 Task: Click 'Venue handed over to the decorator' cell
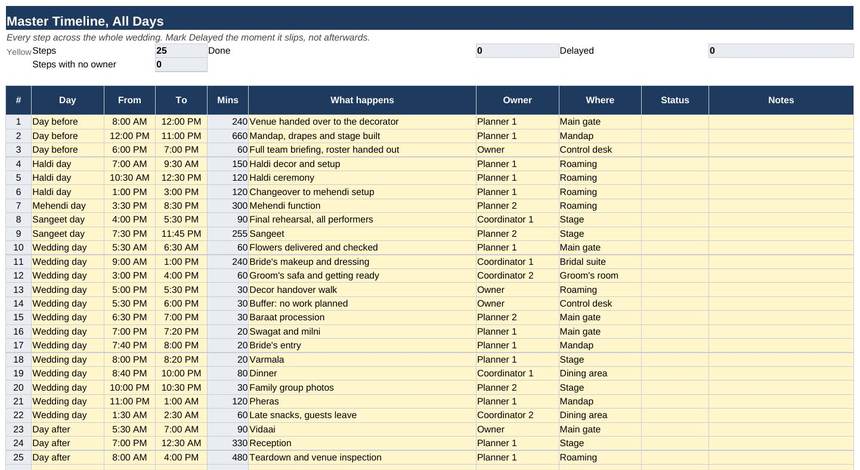click(362, 122)
